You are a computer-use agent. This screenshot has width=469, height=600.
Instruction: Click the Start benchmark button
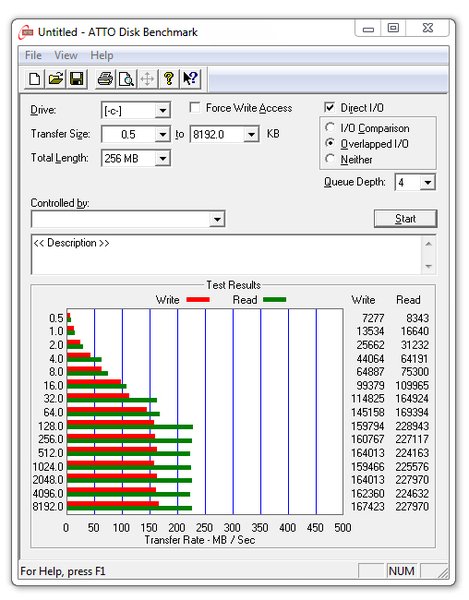tap(405, 218)
